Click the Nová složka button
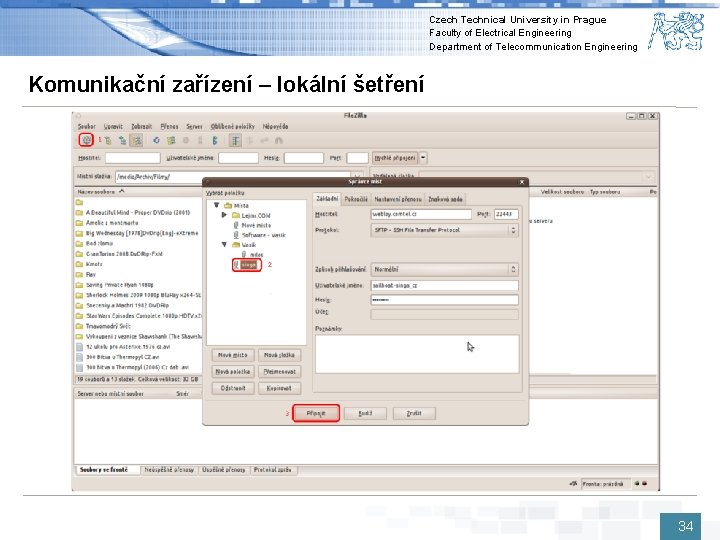The height and width of the screenshot is (540, 720). [280, 355]
